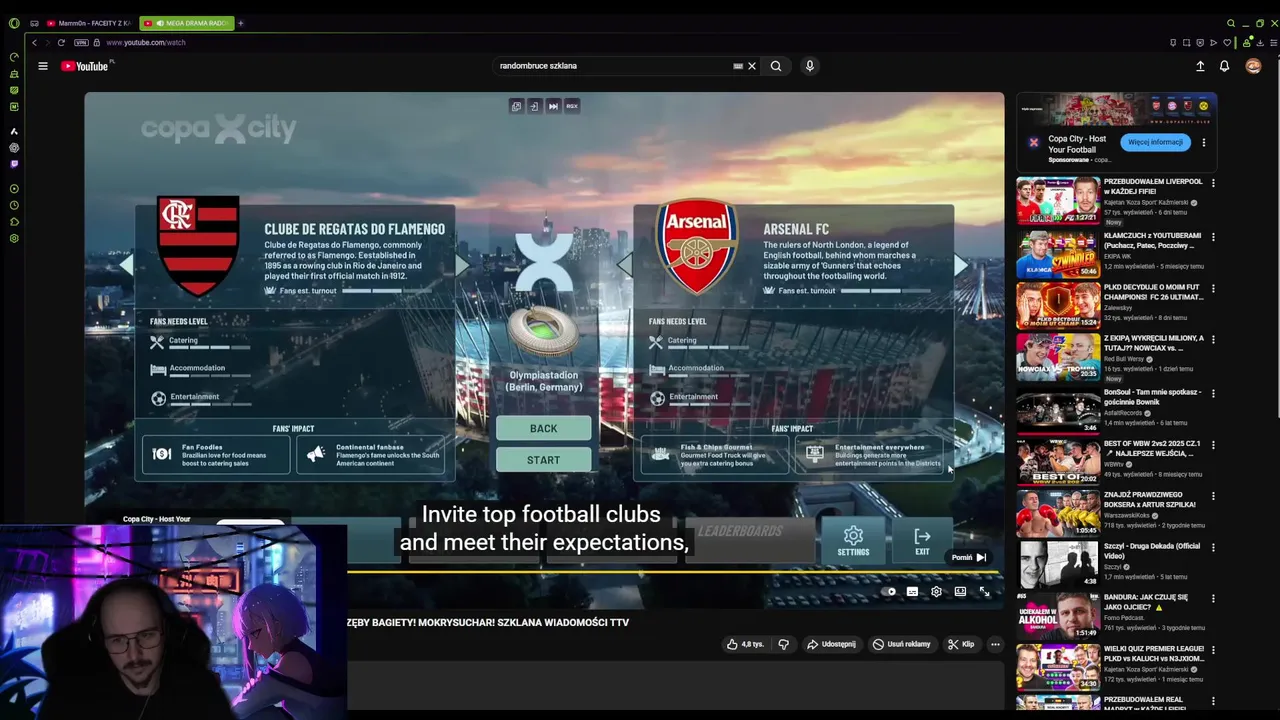Open options for PRZEBUDOWAŁEM LIVERPOOL video
The width and height of the screenshot is (1280, 720).
1213,184
